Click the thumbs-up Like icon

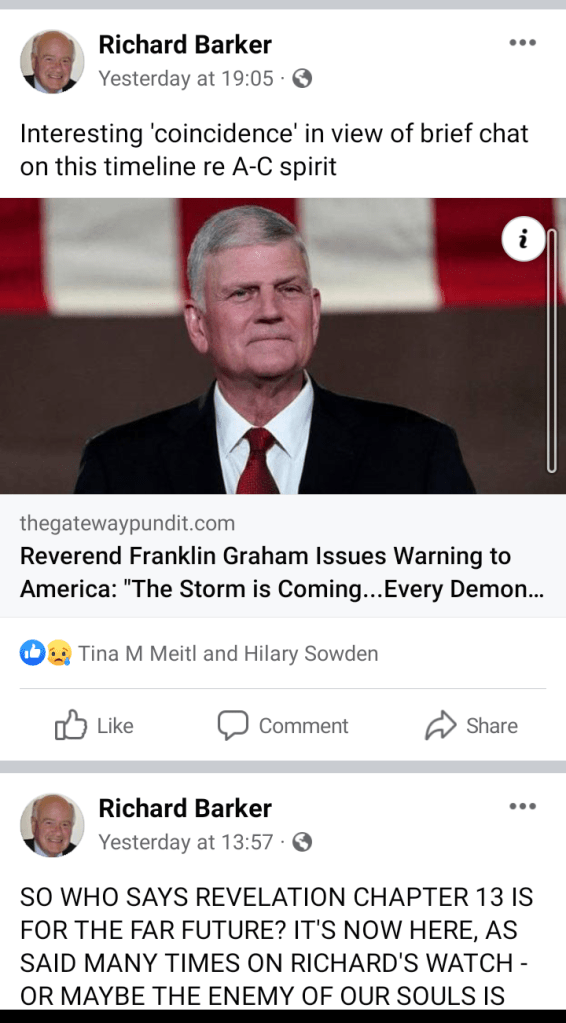pyautogui.click(x=70, y=725)
